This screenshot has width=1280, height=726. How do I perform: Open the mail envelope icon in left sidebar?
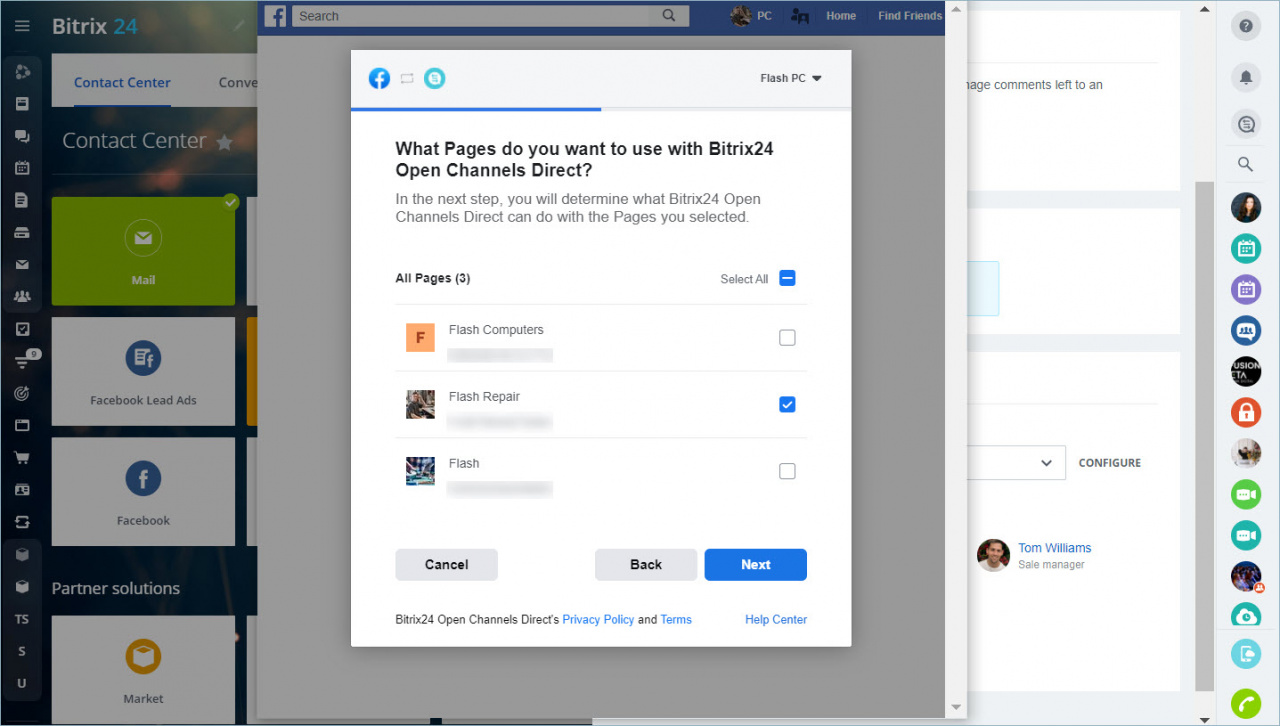coord(22,265)
